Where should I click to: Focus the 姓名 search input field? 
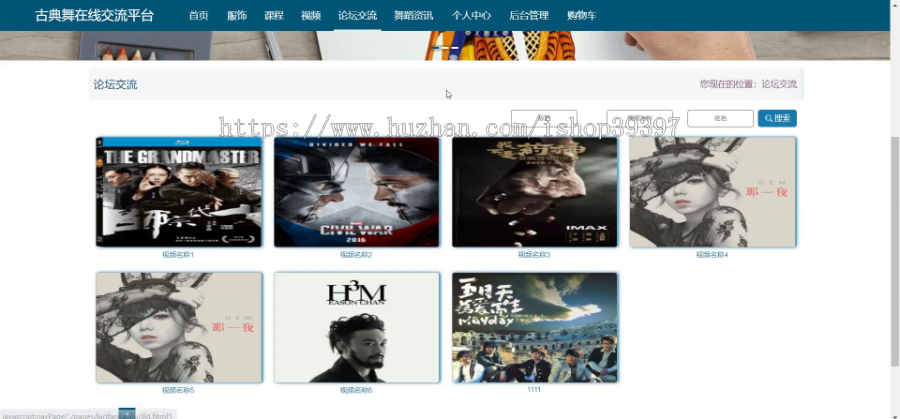click(720, 118)
